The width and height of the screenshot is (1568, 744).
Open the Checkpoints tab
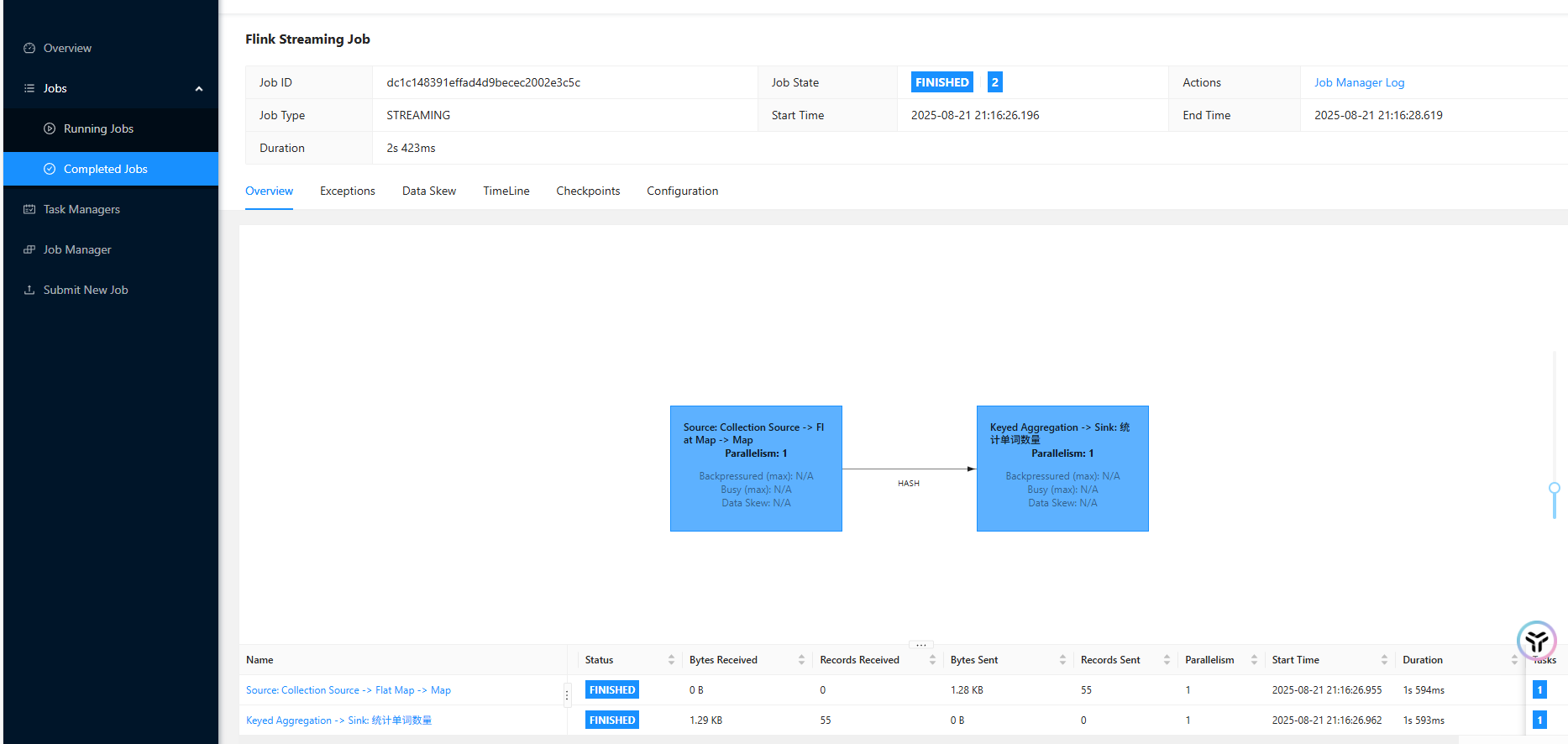tap(588, 191)
